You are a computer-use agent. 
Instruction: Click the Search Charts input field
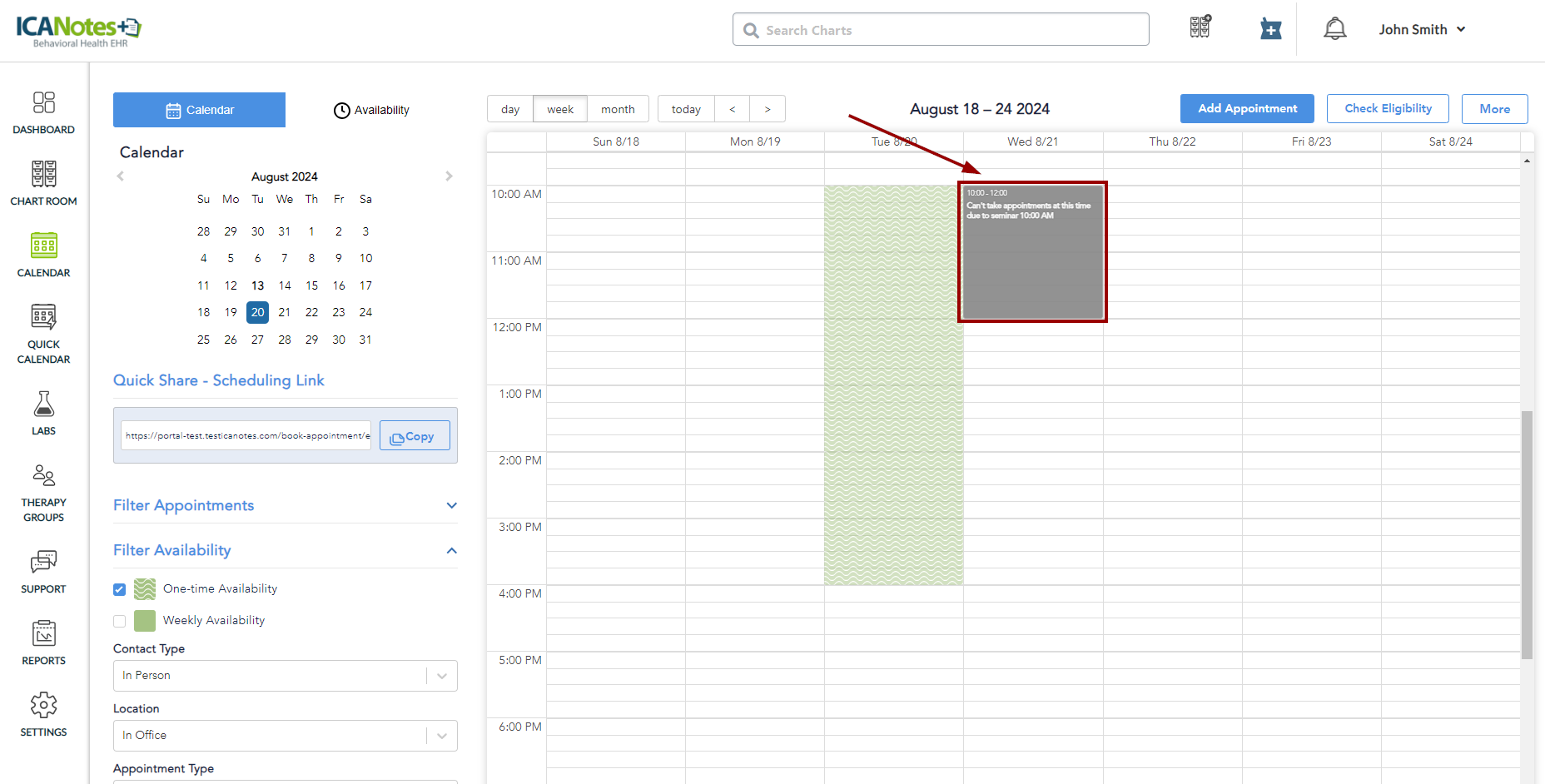pyautogui.click(x=941, y=30)
